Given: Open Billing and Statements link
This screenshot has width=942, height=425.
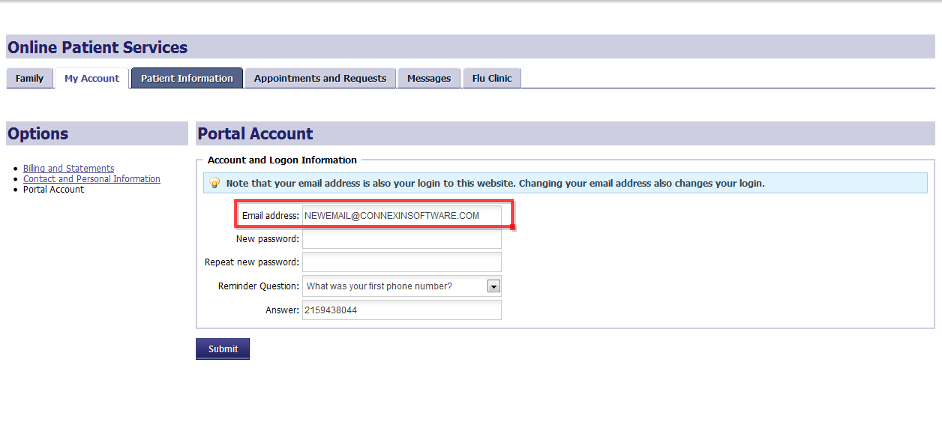Looking at the screenshot, I should (68, 168).
